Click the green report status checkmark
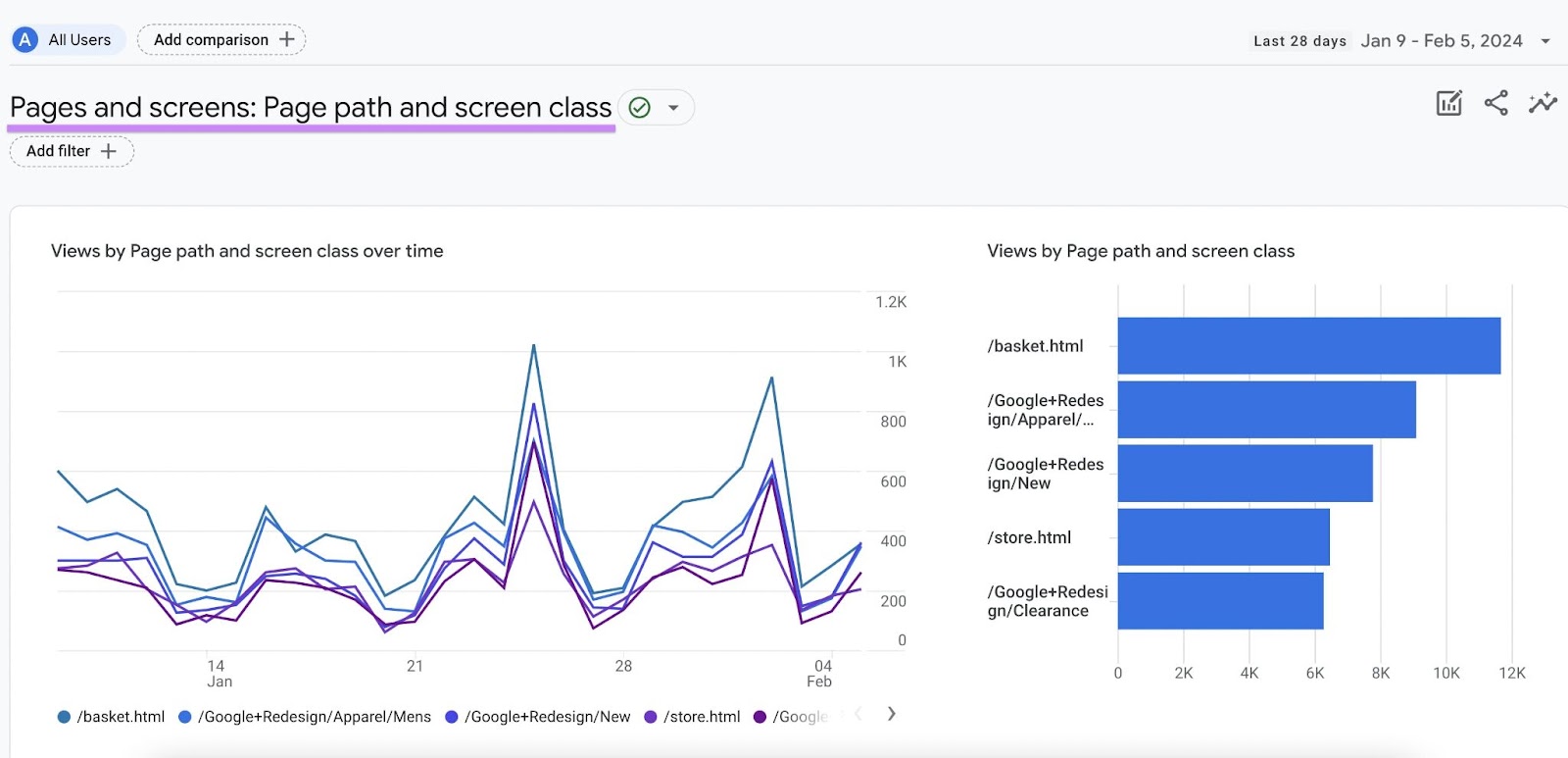Image resolution: width=1568 pixels, height=758 pixels. [640, 108]
